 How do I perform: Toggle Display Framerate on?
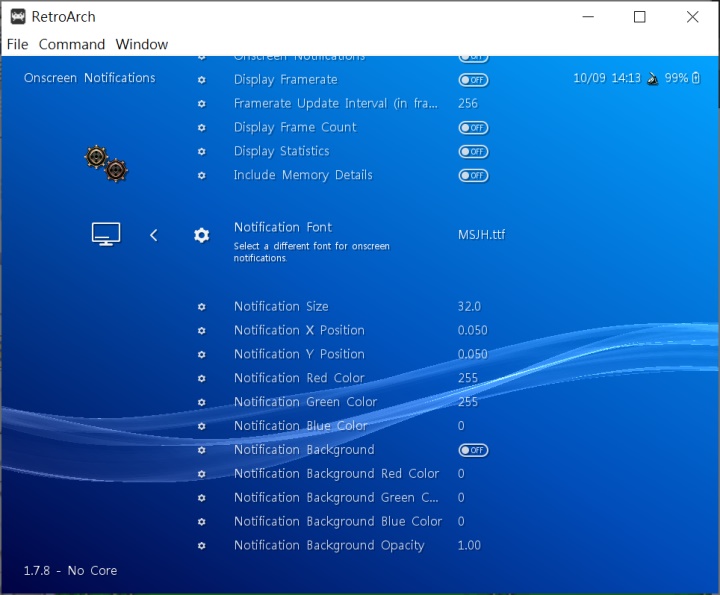tap(473, 80)
